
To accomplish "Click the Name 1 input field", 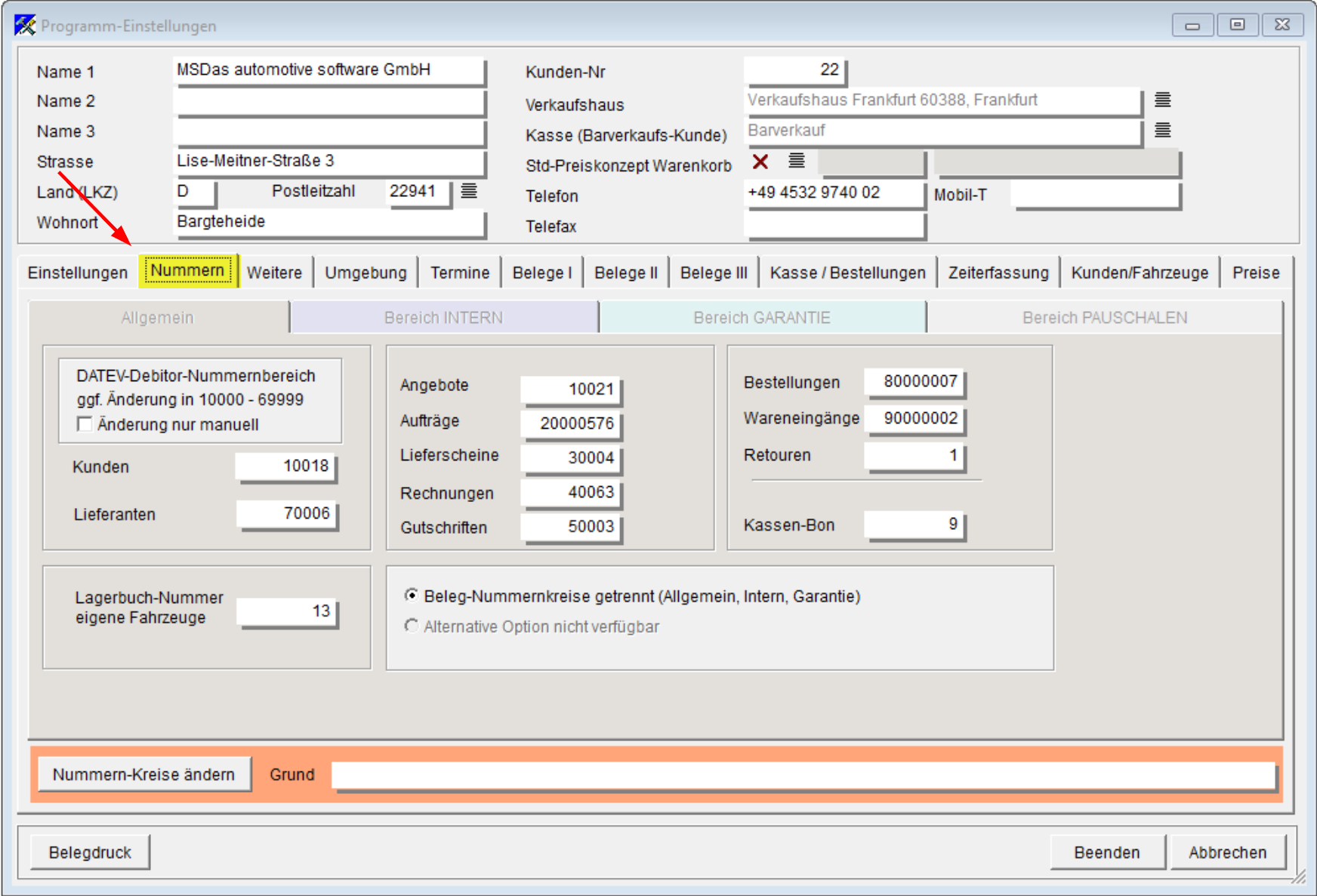I will [328, 70].
